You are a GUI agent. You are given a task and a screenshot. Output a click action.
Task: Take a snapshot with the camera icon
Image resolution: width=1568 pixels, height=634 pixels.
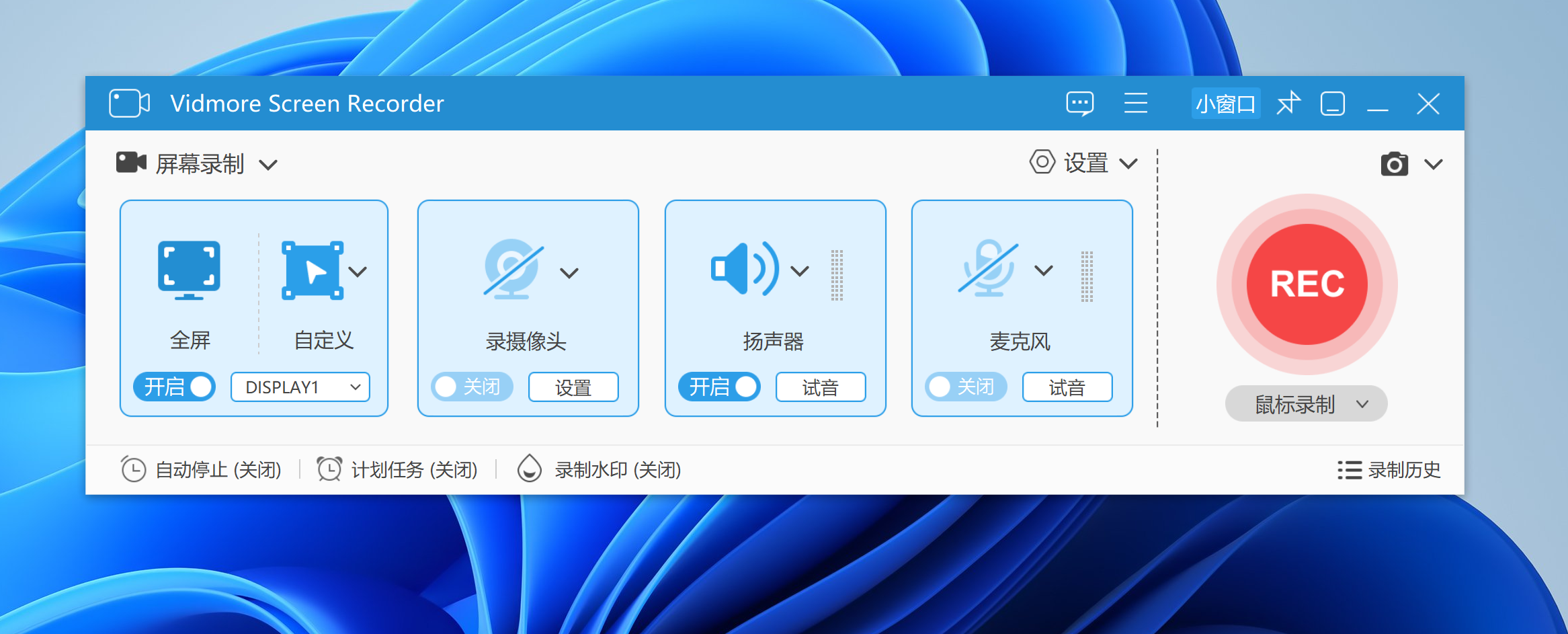tap(1395, 163)
